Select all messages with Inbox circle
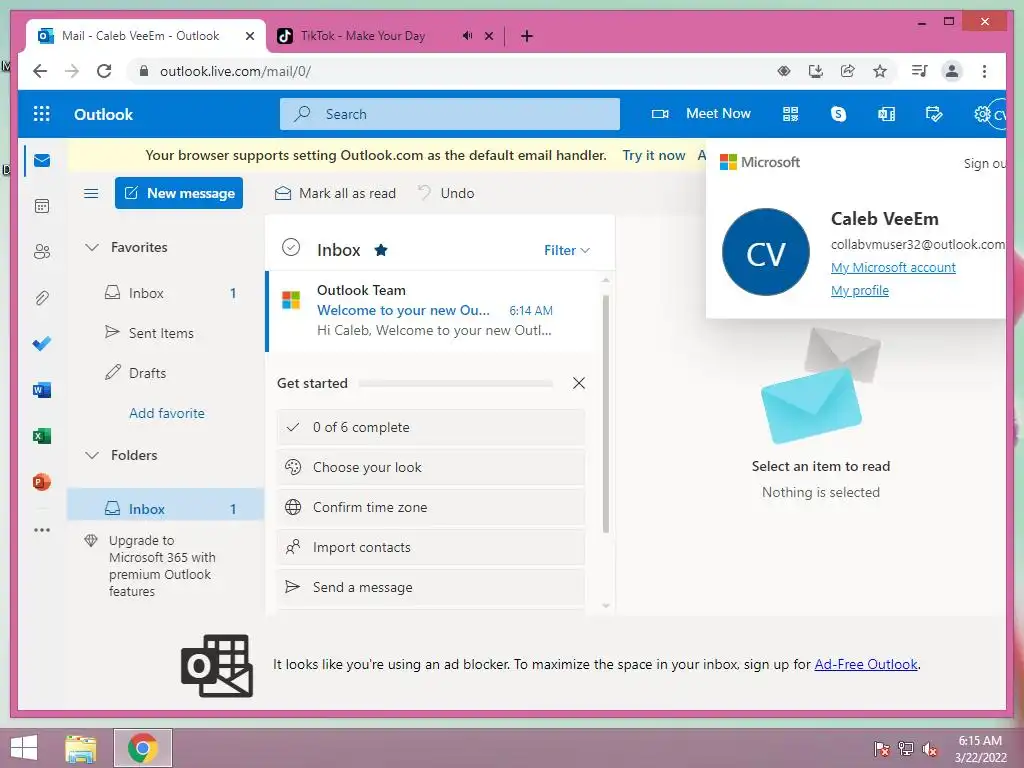The width and height of the screenshot is (1024, 768). (x=291, y=248)
